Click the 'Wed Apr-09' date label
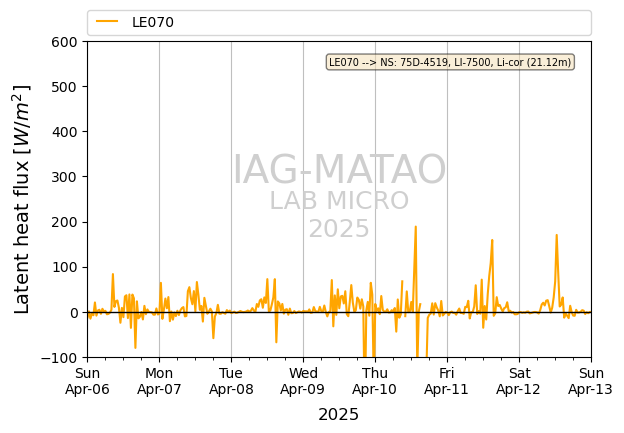The width and height of the screenshot is (624, 433). (x=303, y=381)
